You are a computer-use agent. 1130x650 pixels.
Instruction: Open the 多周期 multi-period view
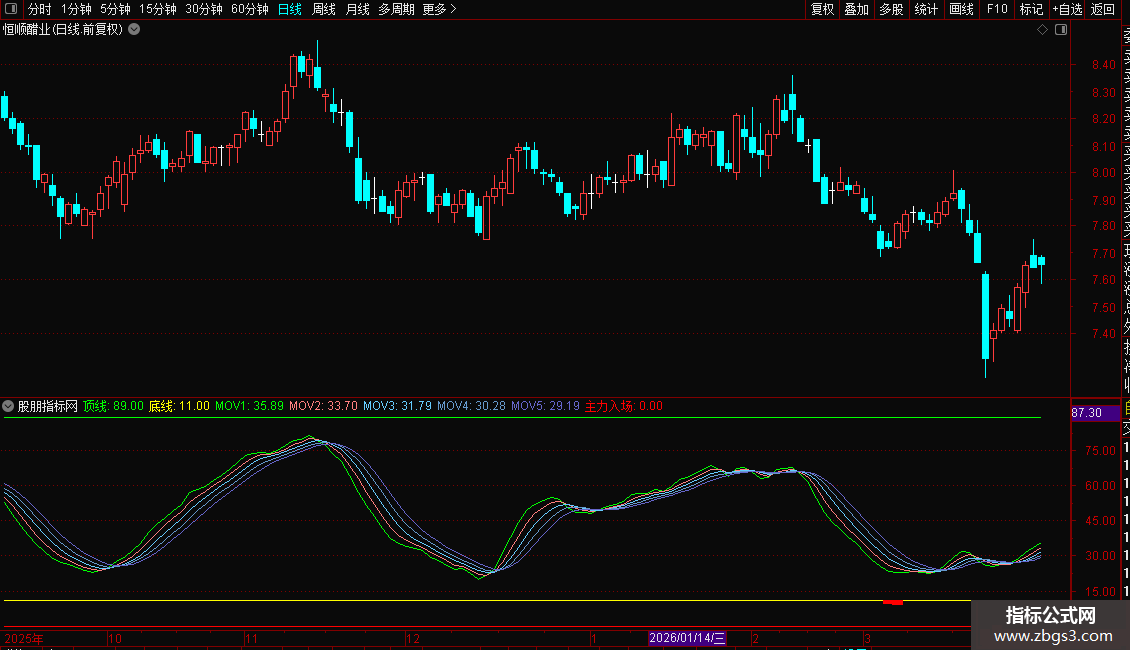(x=396, y=9)
